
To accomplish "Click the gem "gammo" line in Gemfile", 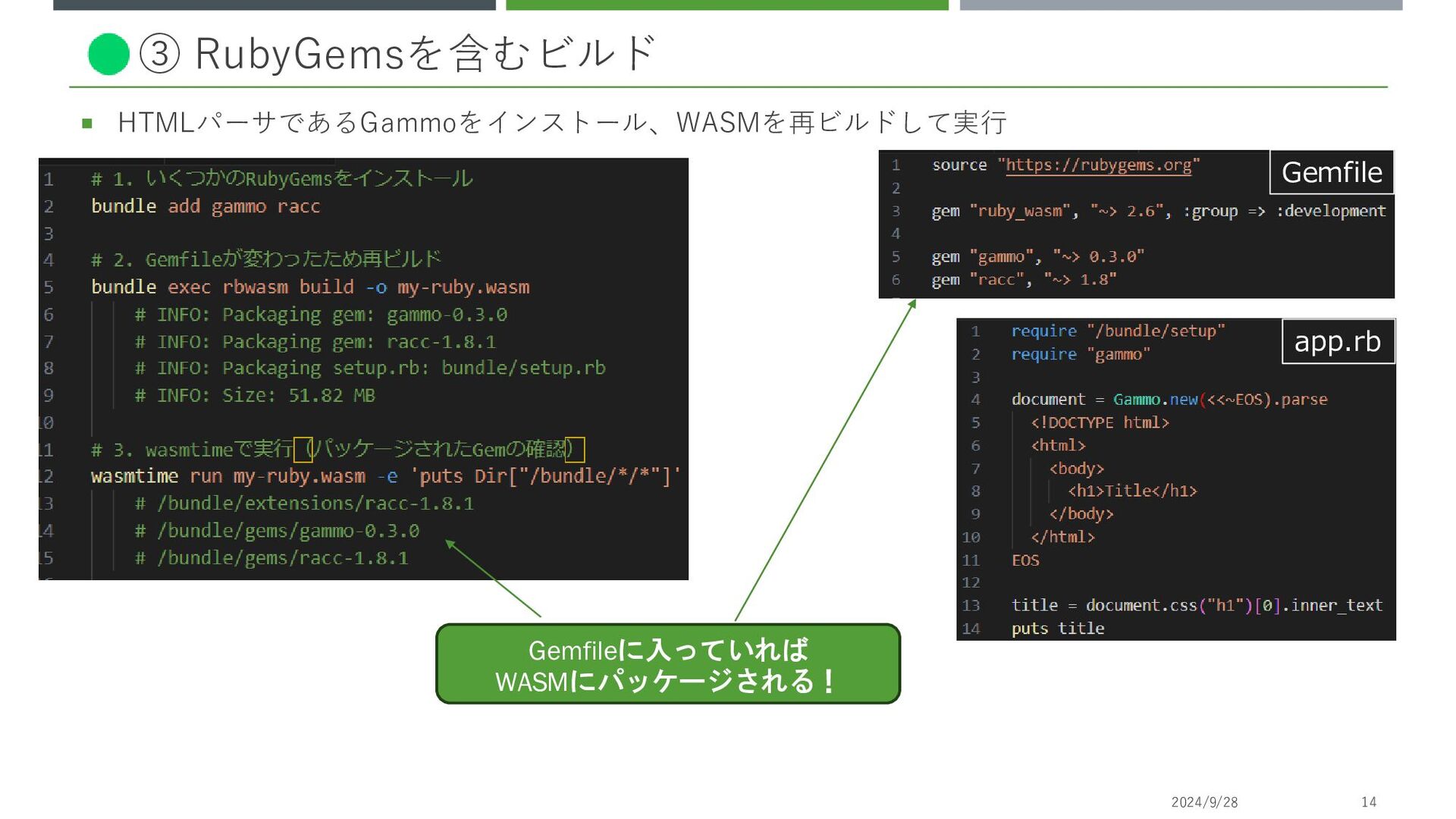I will click(1037, 257).
